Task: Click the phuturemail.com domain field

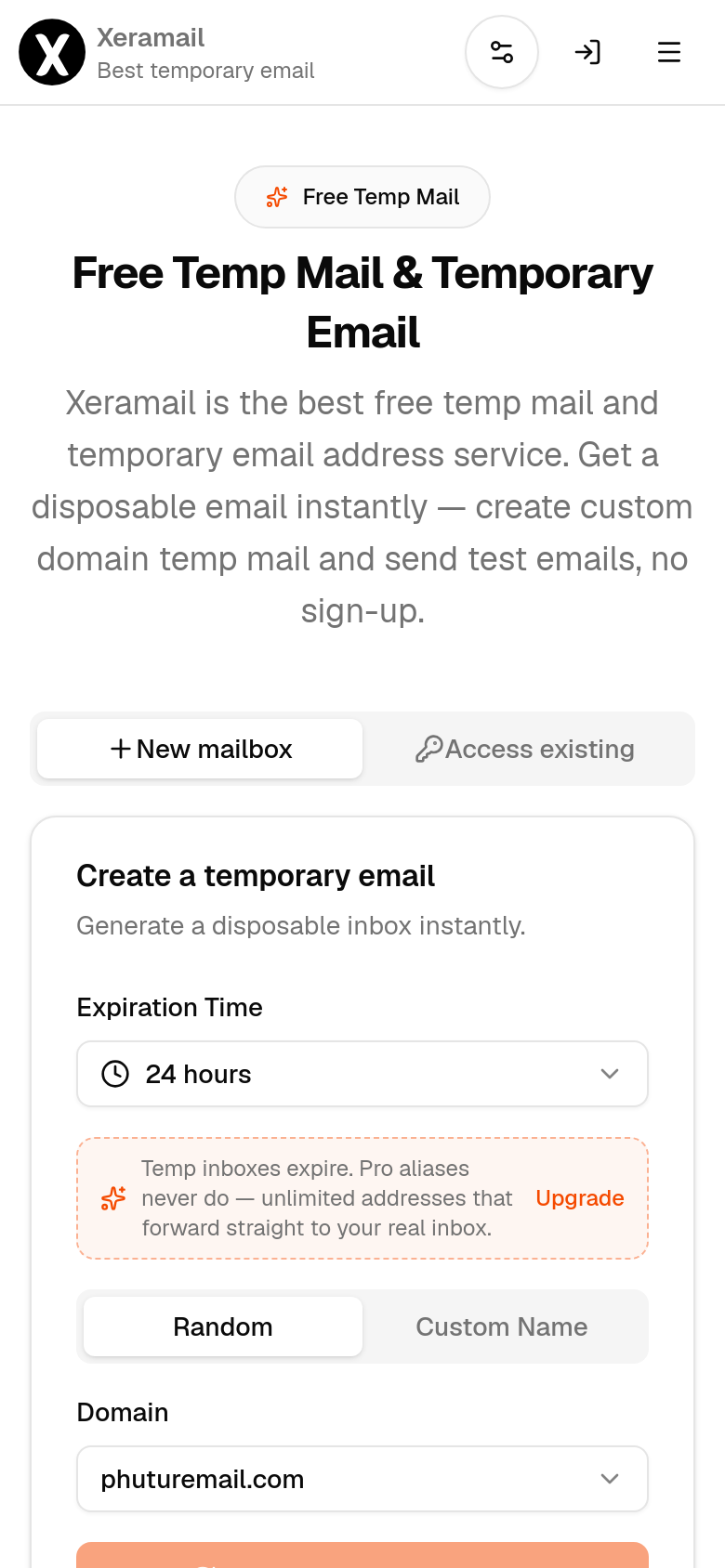Action: (x=362, y=1479)
